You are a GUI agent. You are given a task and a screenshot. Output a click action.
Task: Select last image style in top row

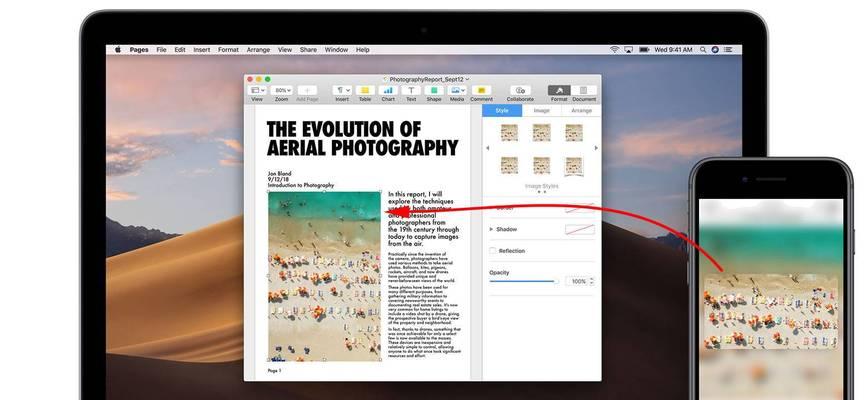[x=574, y=133]
